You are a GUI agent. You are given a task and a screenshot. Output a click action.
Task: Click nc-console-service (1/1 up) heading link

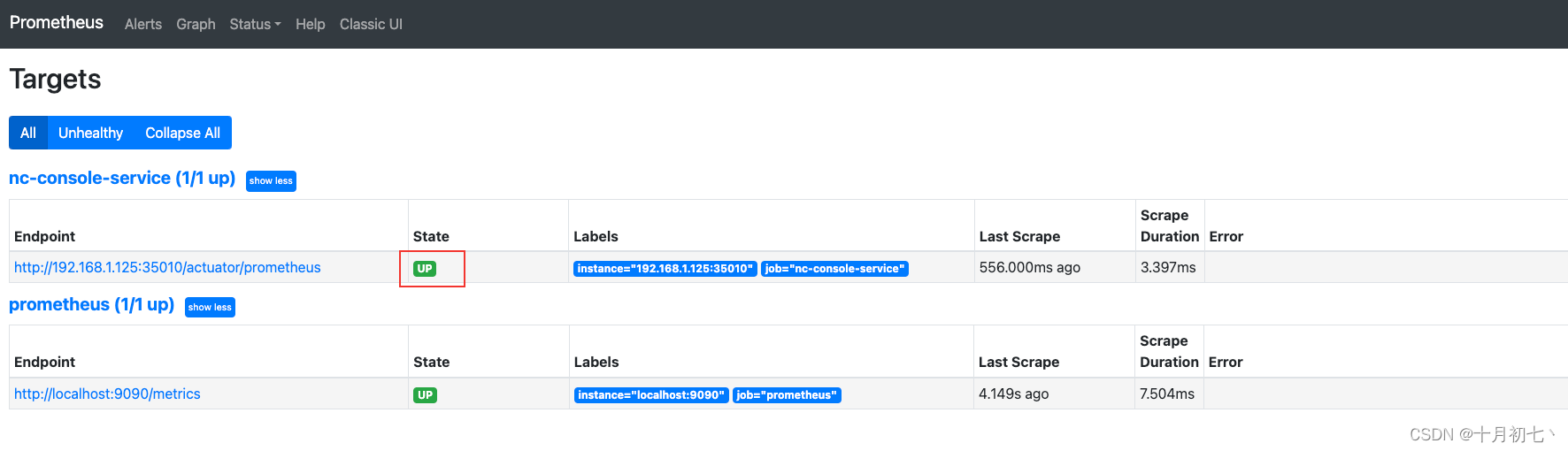[122, 178]
